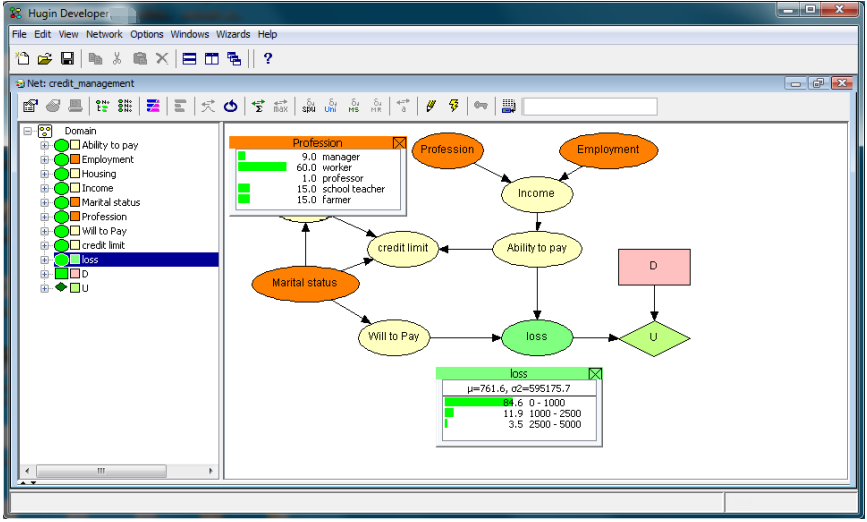867x522 pixels.
Task: Click the table grid icon beside search box
Action: [x=509, y=105]
